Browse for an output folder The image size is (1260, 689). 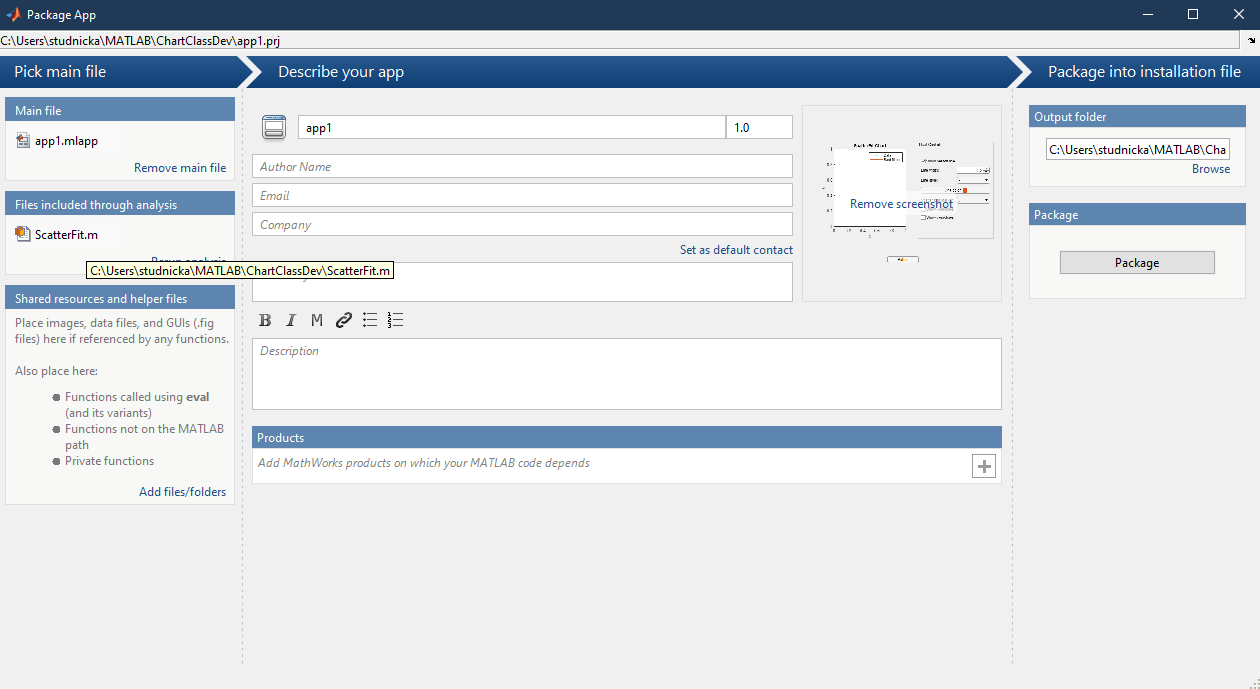[1211, 169]
